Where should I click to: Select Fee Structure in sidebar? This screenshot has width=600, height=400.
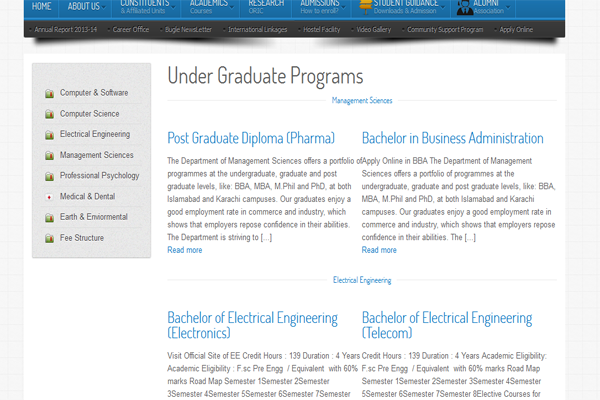click(x=82, y=238)
